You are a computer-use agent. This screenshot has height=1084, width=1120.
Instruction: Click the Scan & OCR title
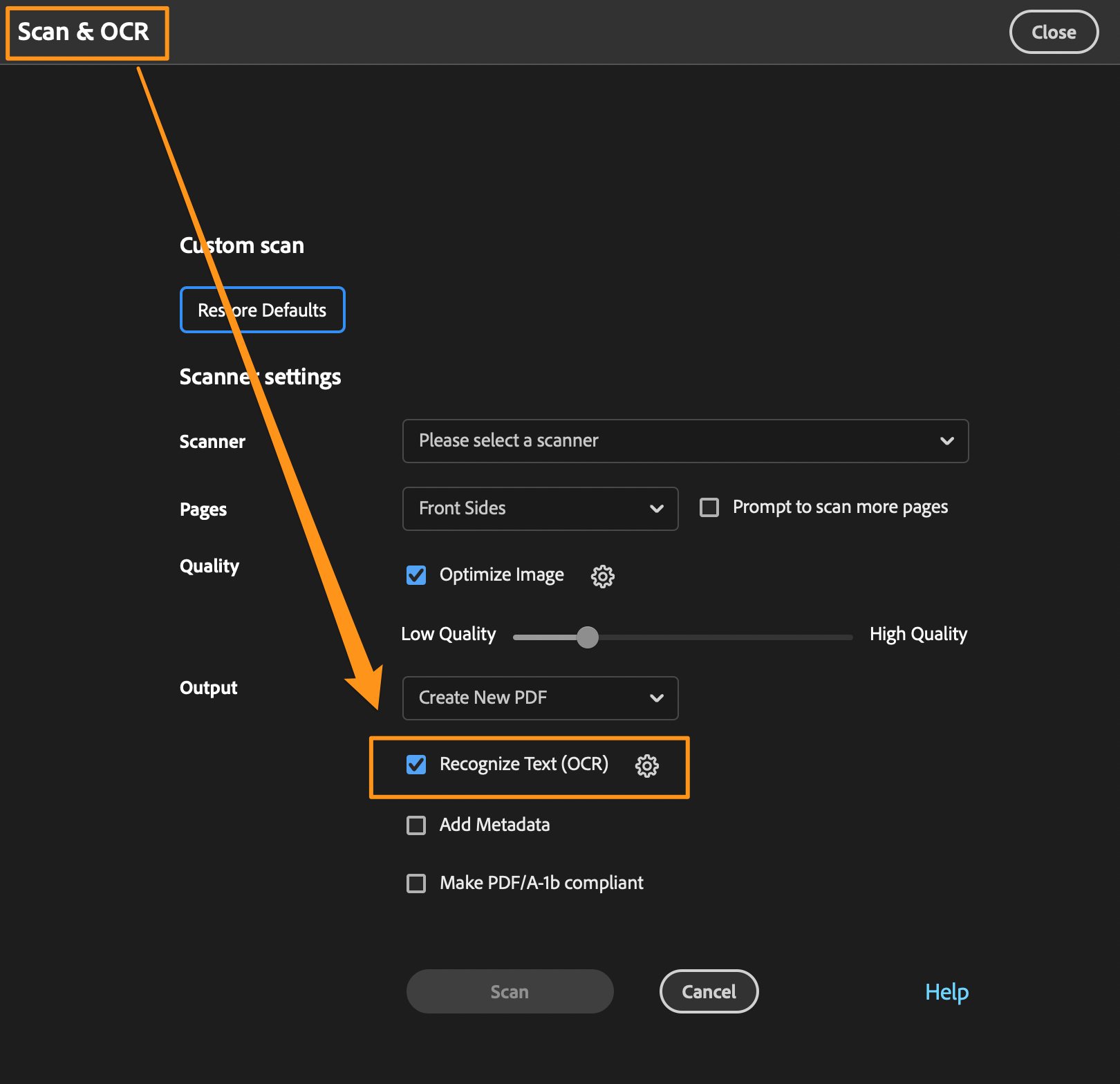tap(84, 32)
